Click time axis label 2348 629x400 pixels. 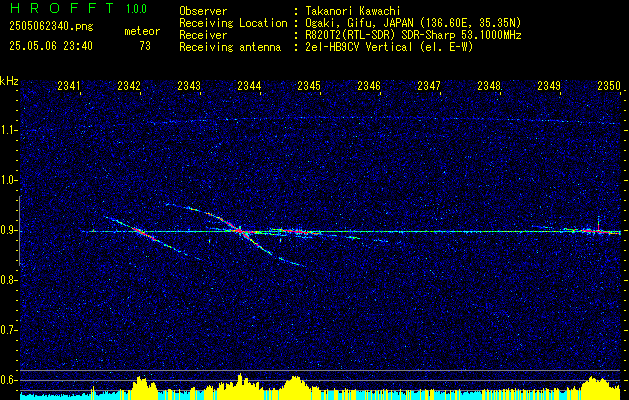(x=489, y=86)
